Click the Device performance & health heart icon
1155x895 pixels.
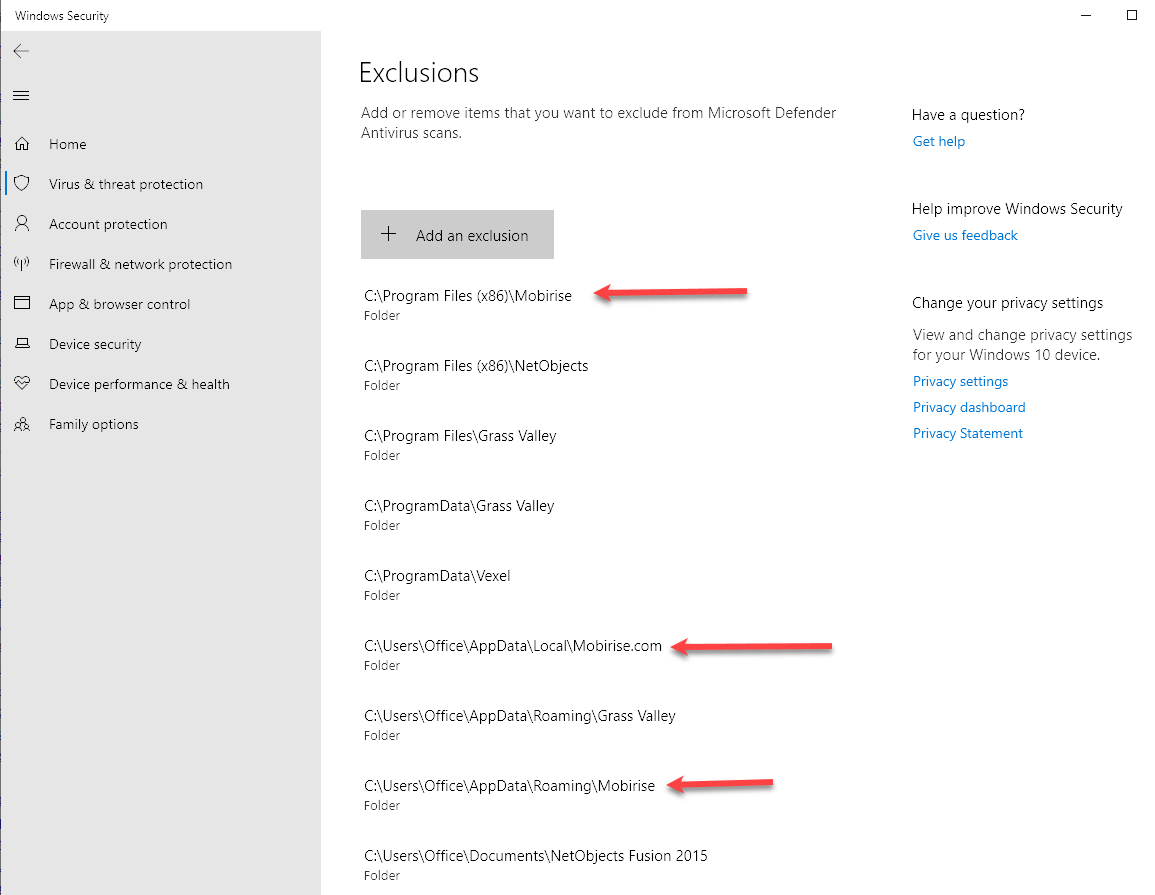point(22,384)
